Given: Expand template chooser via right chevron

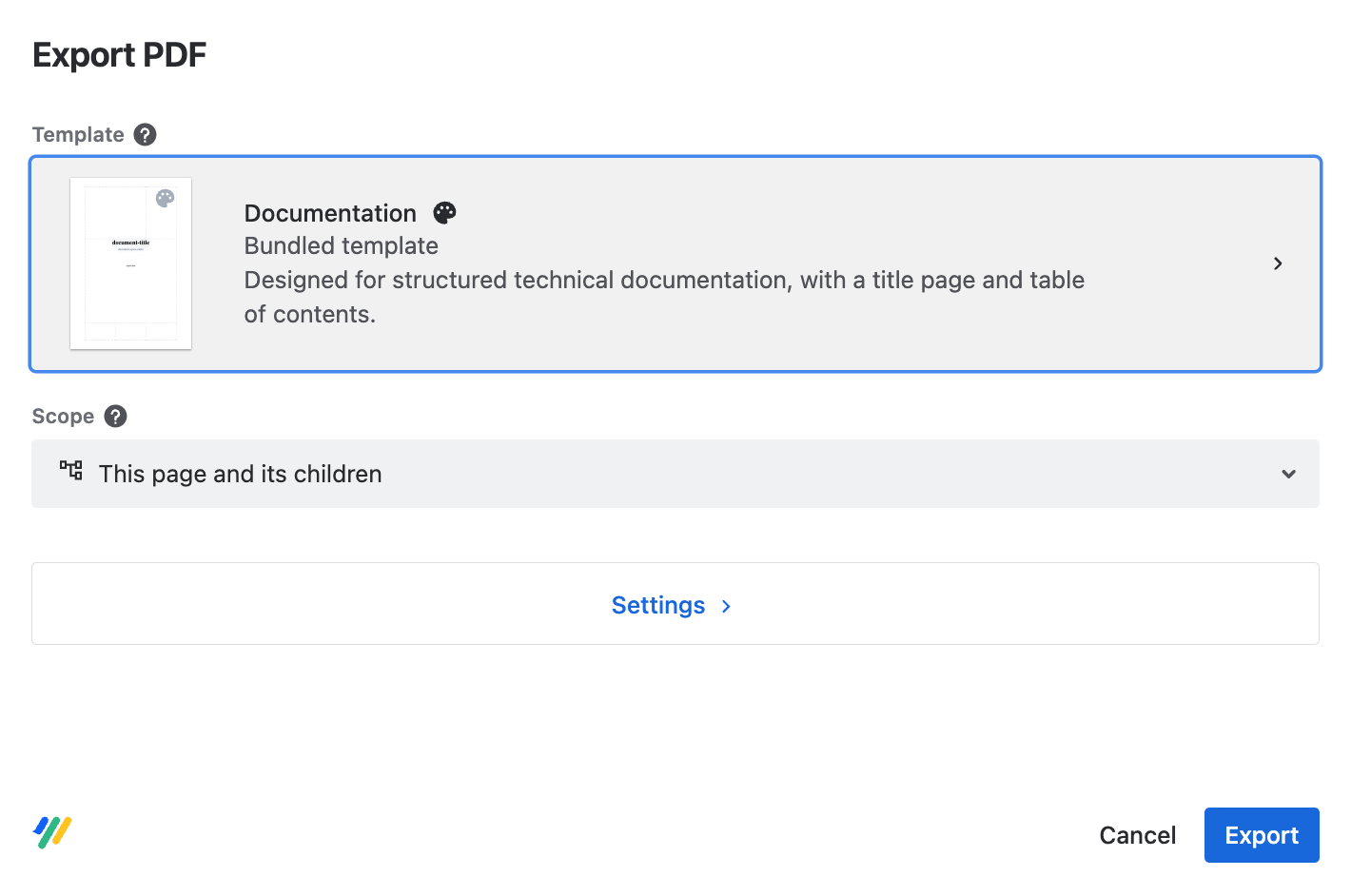Looking at the screenshot, I should point(1278,263).
